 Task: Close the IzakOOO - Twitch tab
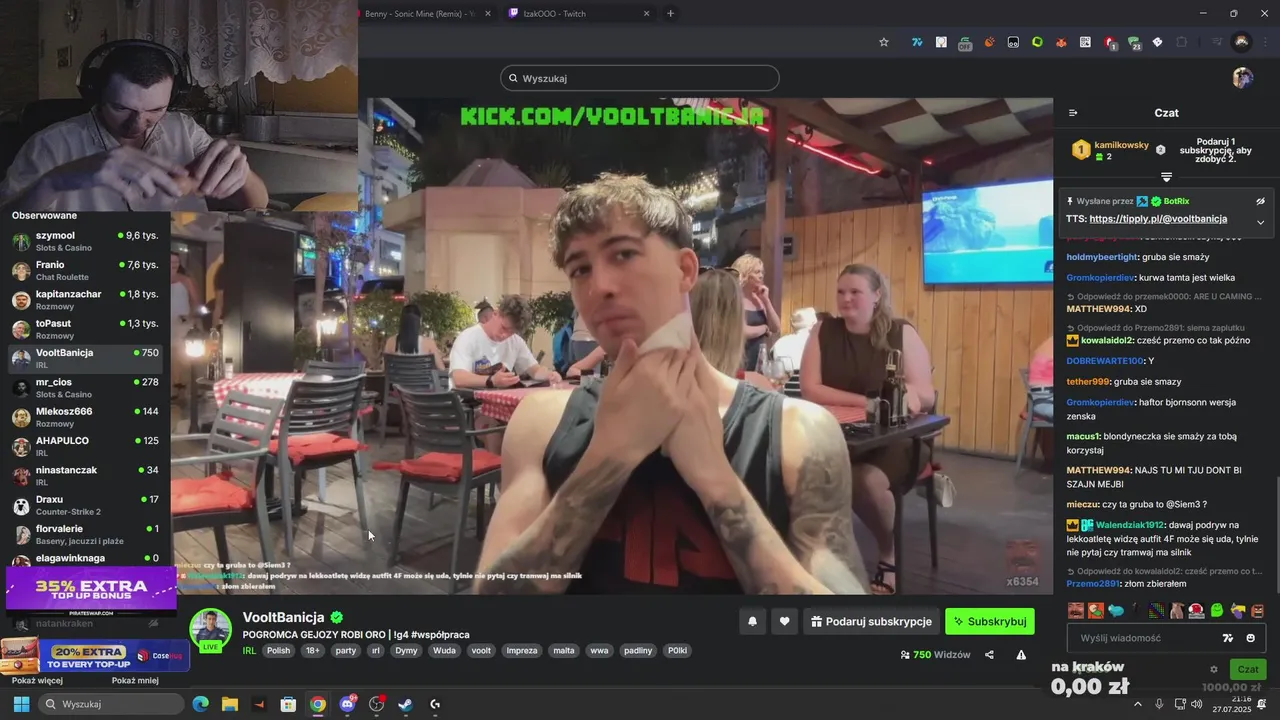(x=646, y=14)
